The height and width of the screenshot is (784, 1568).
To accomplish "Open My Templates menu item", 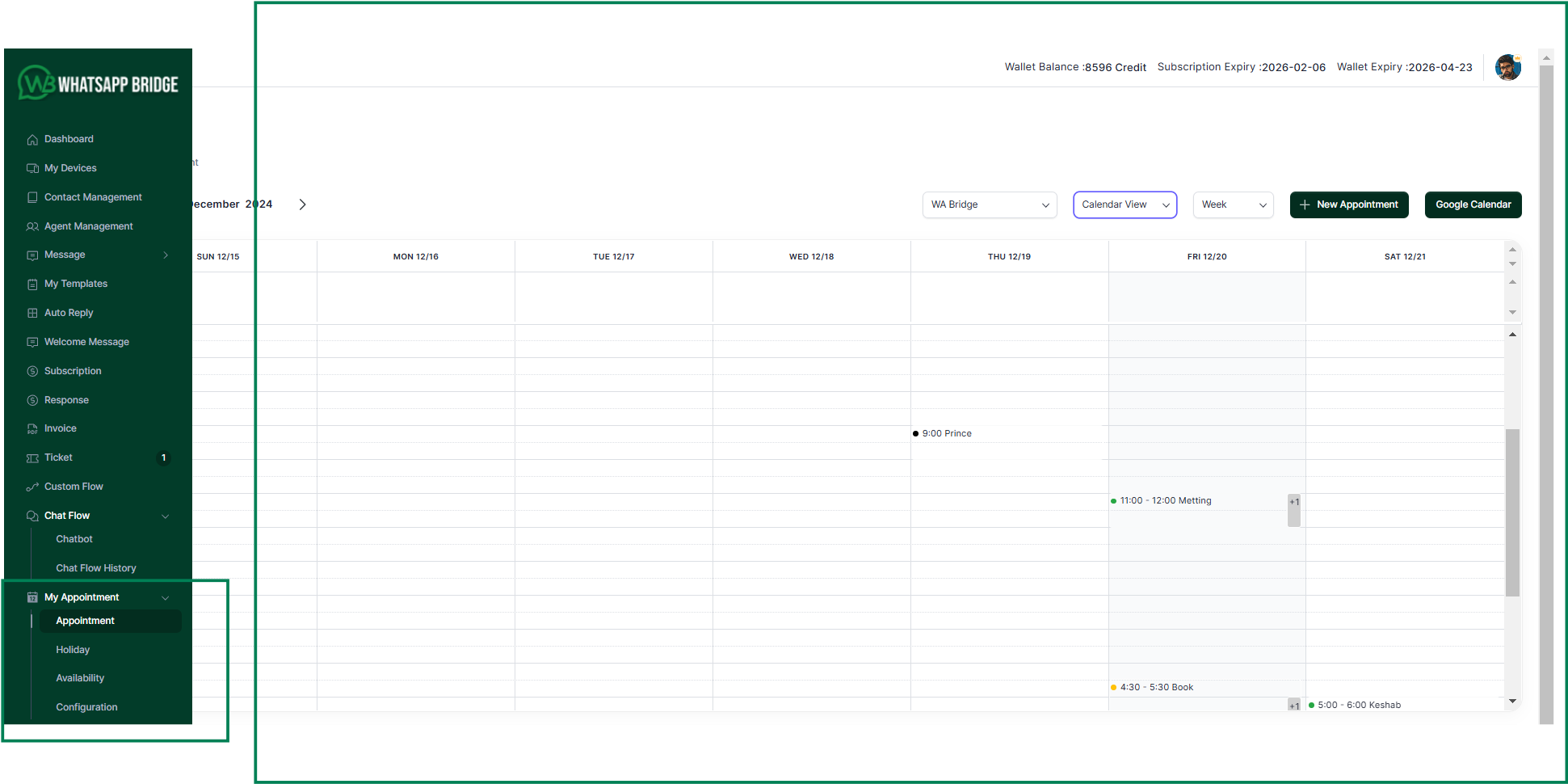I will [x=76, y=284].
